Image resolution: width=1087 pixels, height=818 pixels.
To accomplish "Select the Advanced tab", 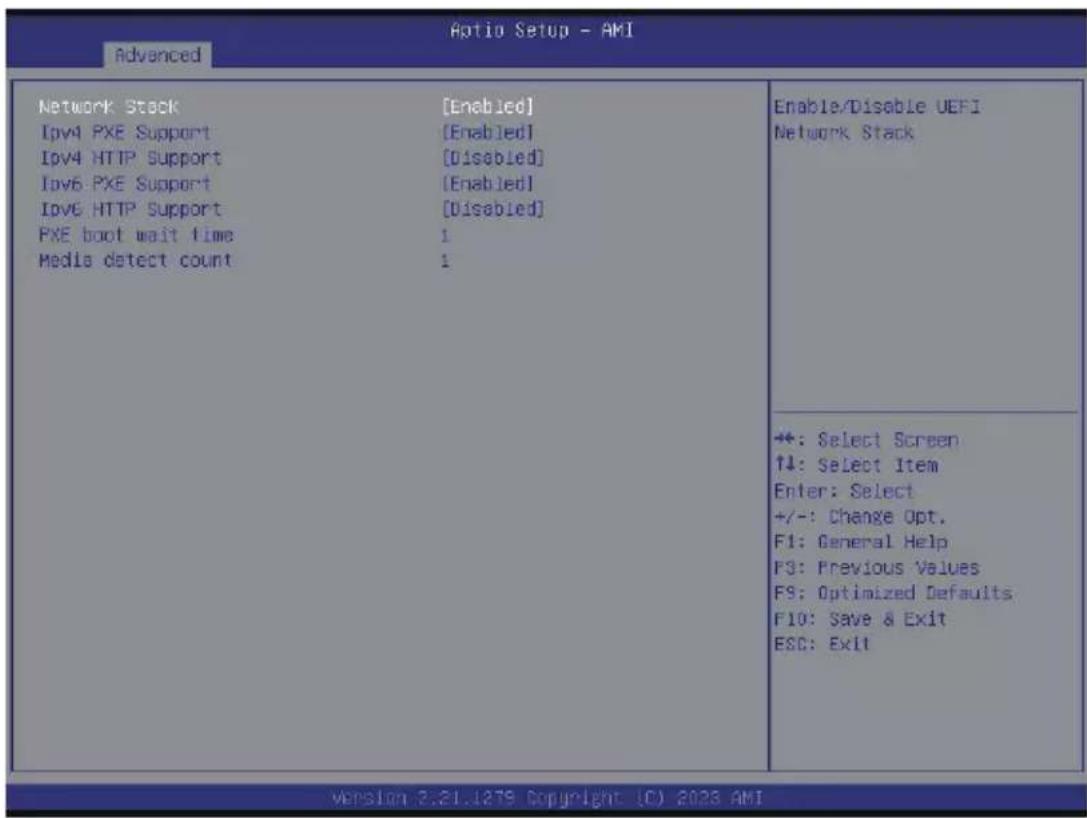I will click(158, 55).
